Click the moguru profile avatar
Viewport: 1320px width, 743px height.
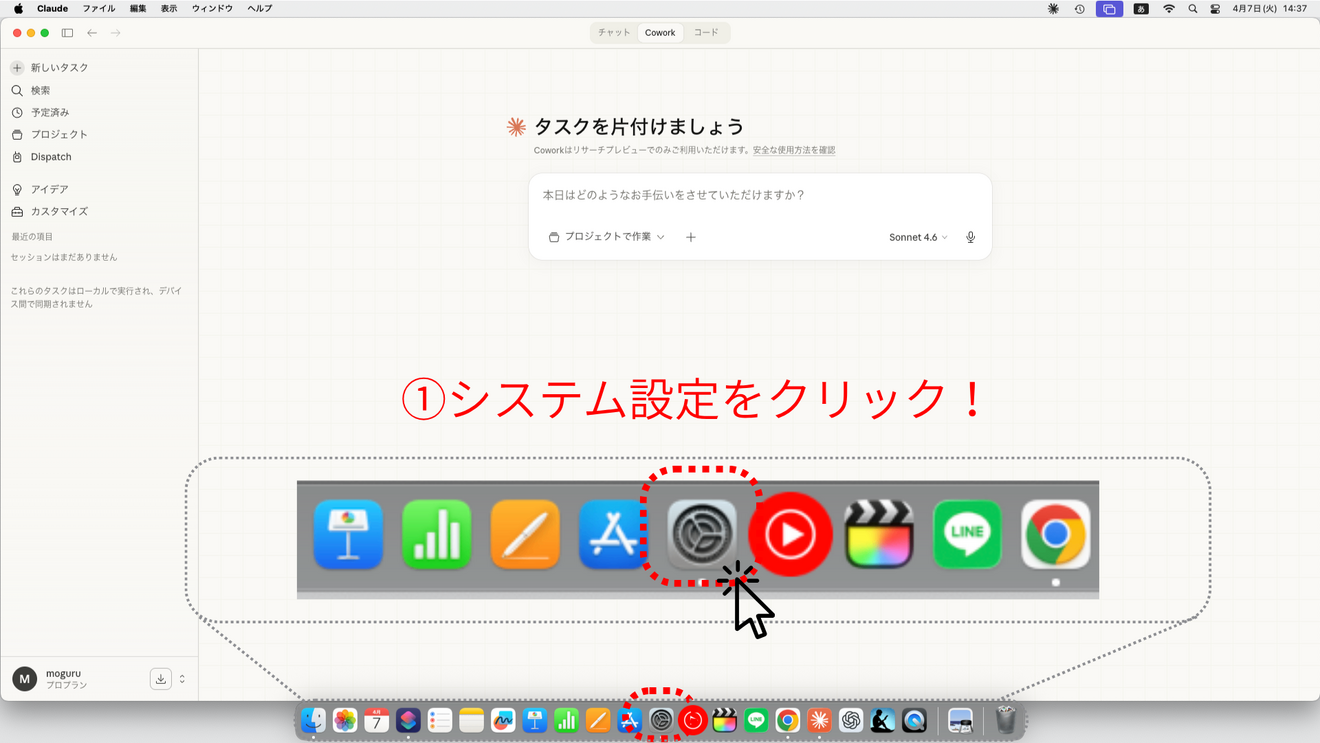(25, 679)
